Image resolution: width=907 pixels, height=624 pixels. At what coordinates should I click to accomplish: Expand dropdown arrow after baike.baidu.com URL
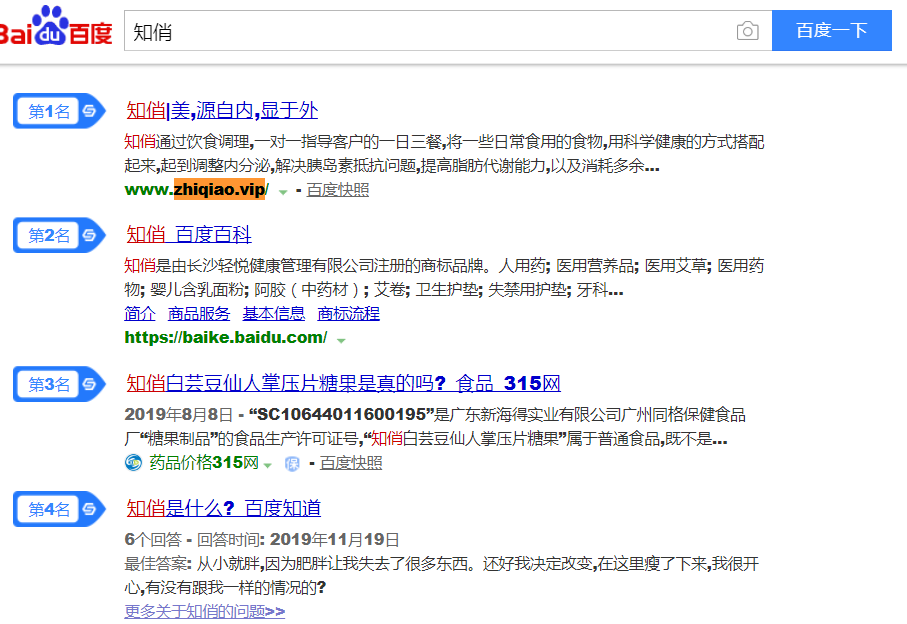[341, 341]
